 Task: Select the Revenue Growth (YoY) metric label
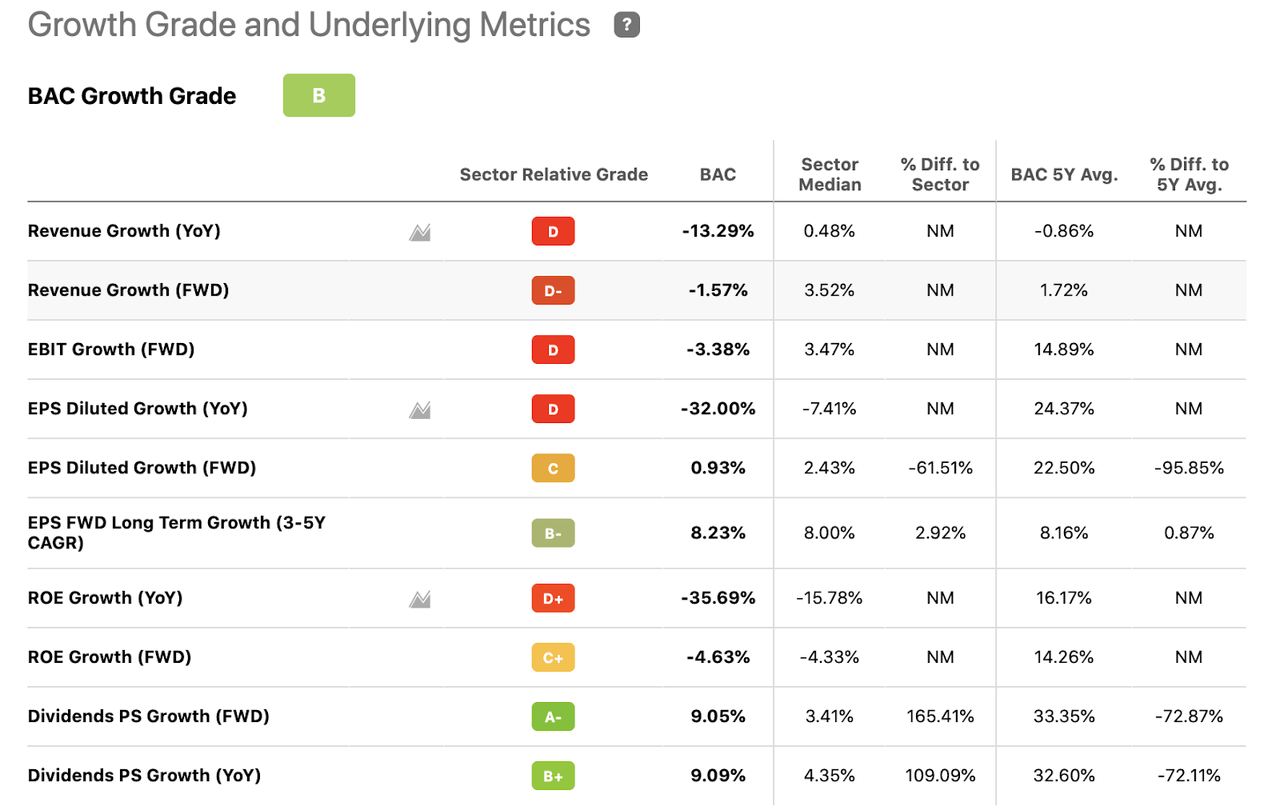click(x=124, y=231)
